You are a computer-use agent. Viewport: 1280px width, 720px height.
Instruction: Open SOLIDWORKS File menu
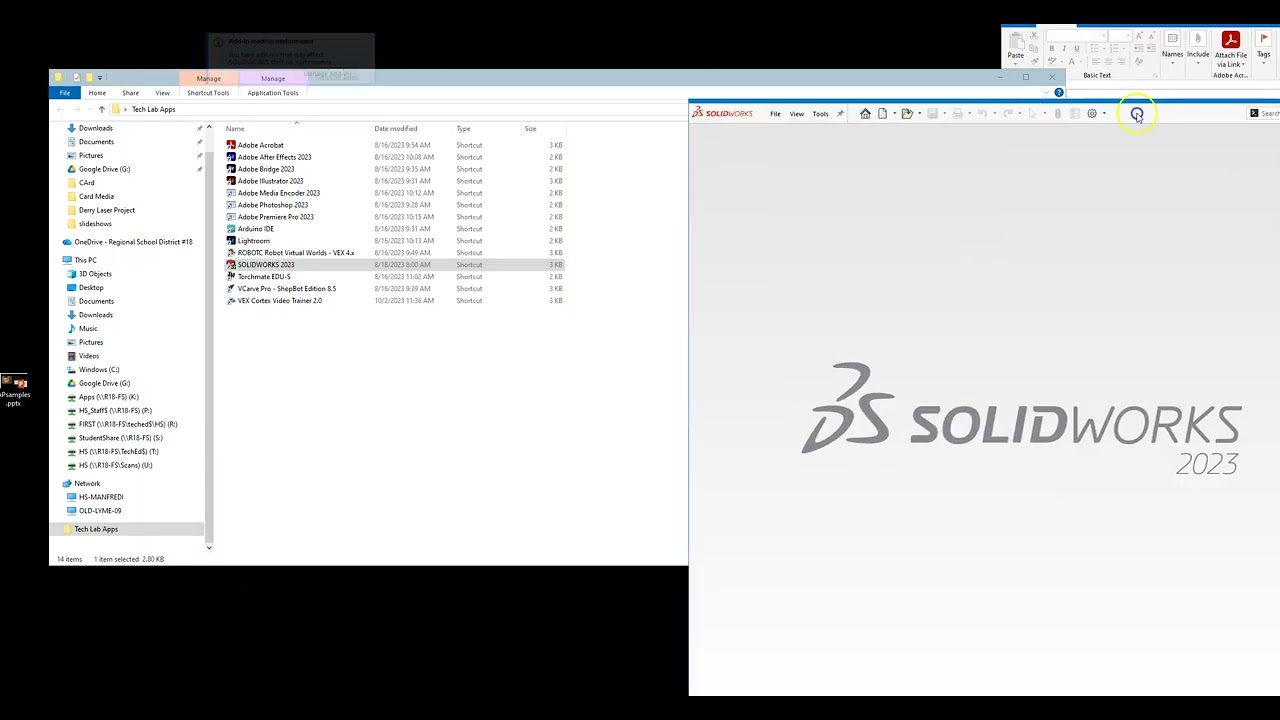pos(775,114)
